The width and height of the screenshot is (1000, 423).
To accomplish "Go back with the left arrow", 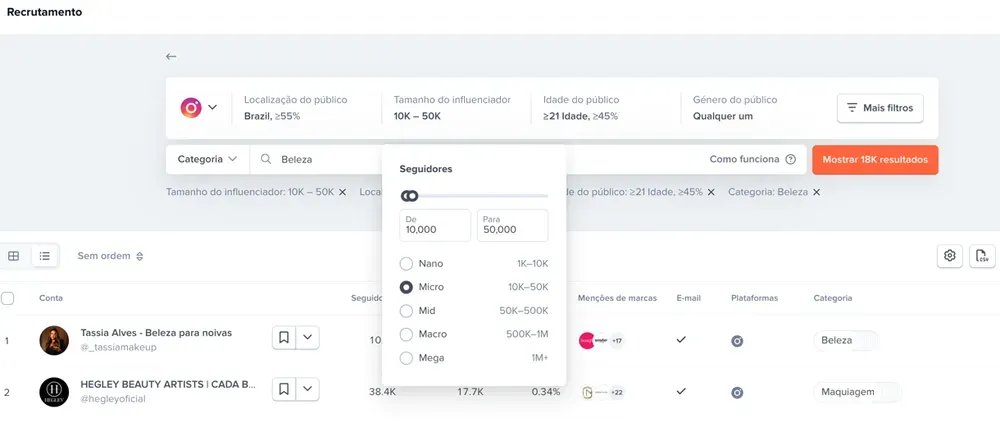I will 170,56.
